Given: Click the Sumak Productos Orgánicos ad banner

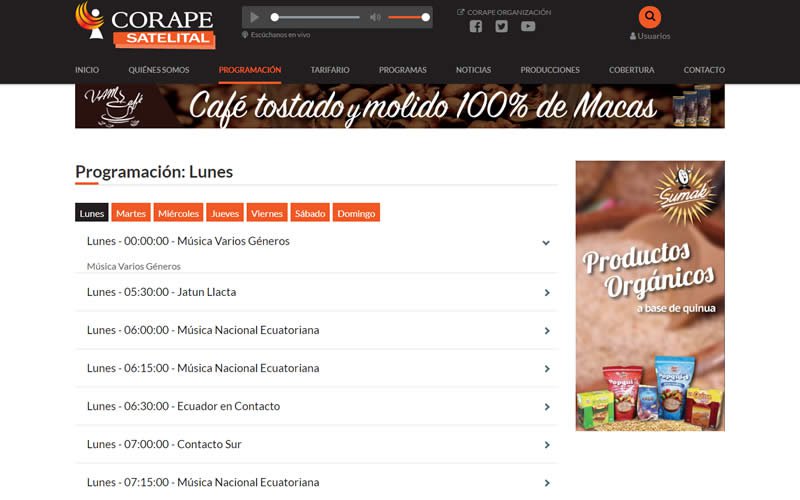Looking at the screenshot, I should (x=649, y=295).
